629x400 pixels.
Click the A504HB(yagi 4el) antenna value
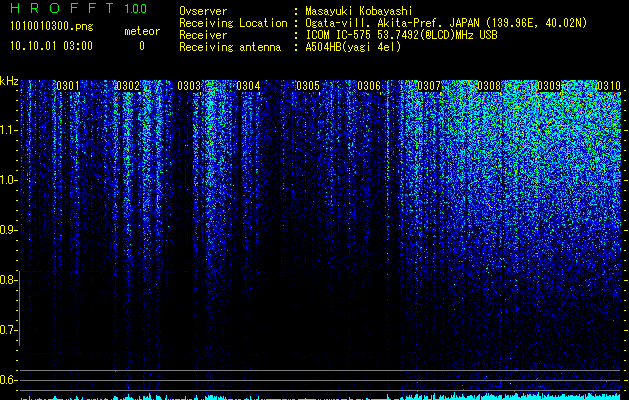pyautogui.click(x=353, y=47)
